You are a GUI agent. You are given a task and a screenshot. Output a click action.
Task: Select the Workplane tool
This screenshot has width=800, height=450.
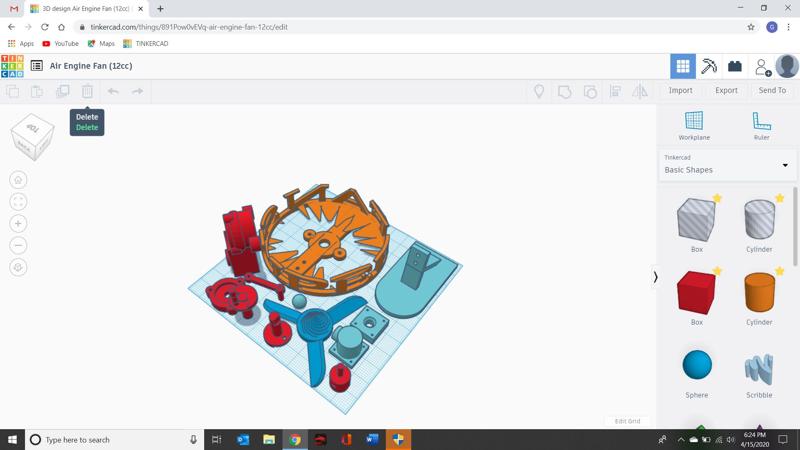click(694, 126)
